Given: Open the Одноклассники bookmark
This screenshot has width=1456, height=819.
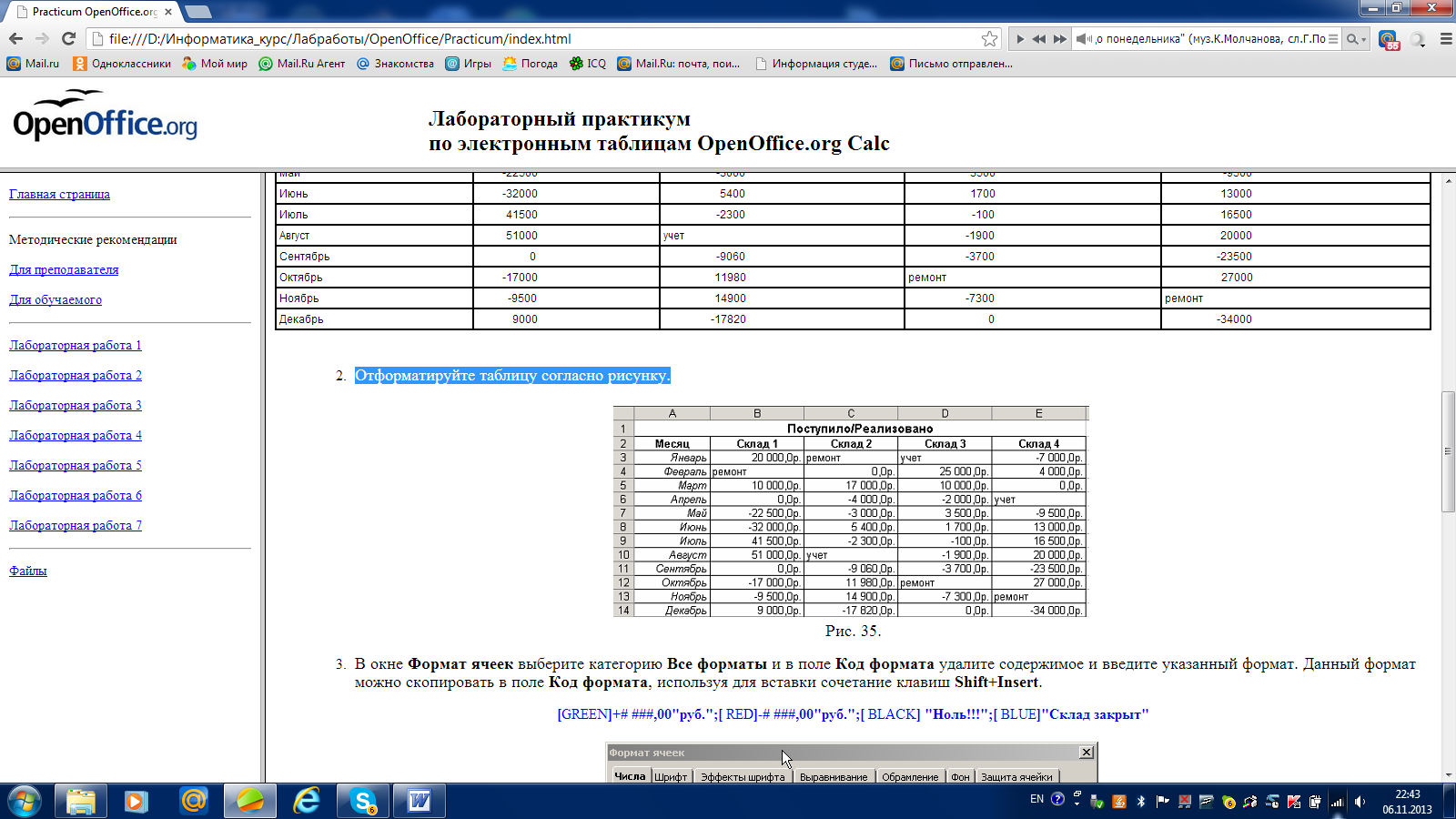Looking at the screenshot, I should (x=122, y=64).
